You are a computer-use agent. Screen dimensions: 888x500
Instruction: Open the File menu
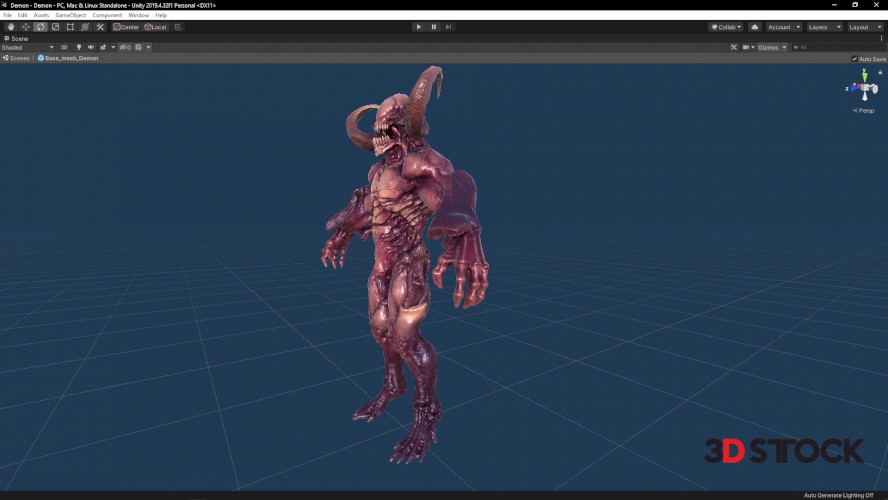pos(7,15)
